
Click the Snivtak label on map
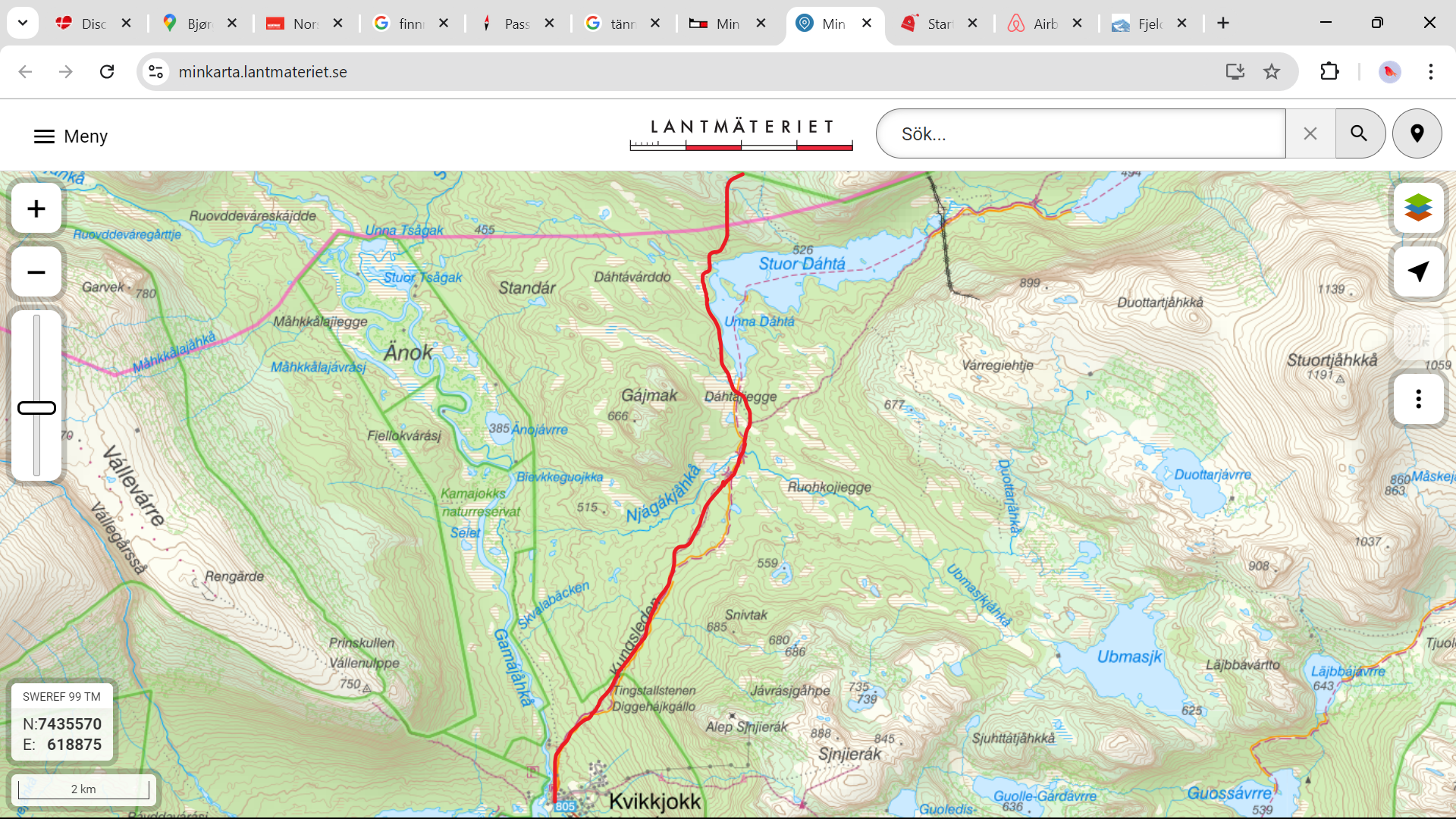(746, 615)
